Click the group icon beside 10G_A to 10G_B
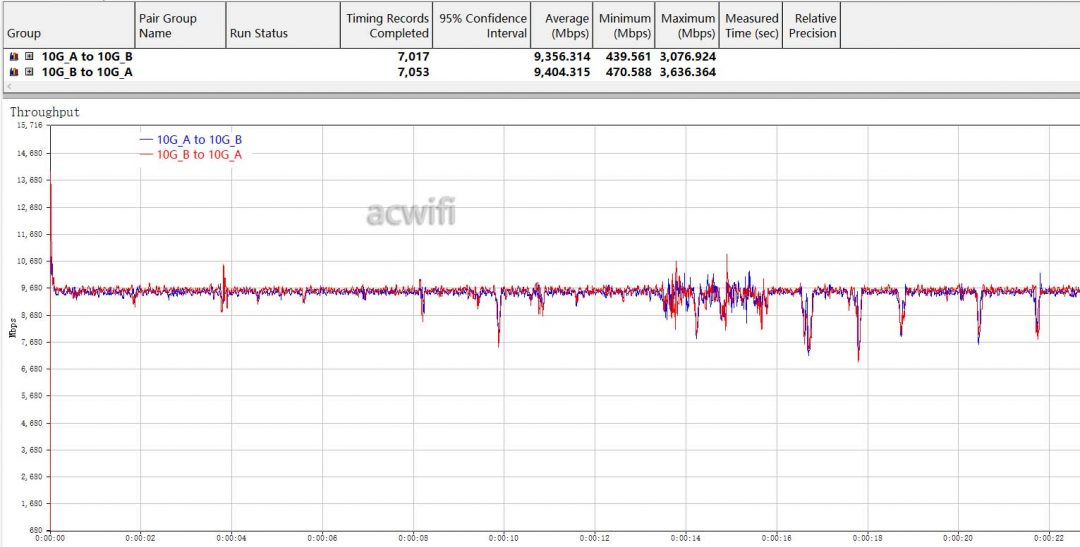 click(x=14, y=57)
